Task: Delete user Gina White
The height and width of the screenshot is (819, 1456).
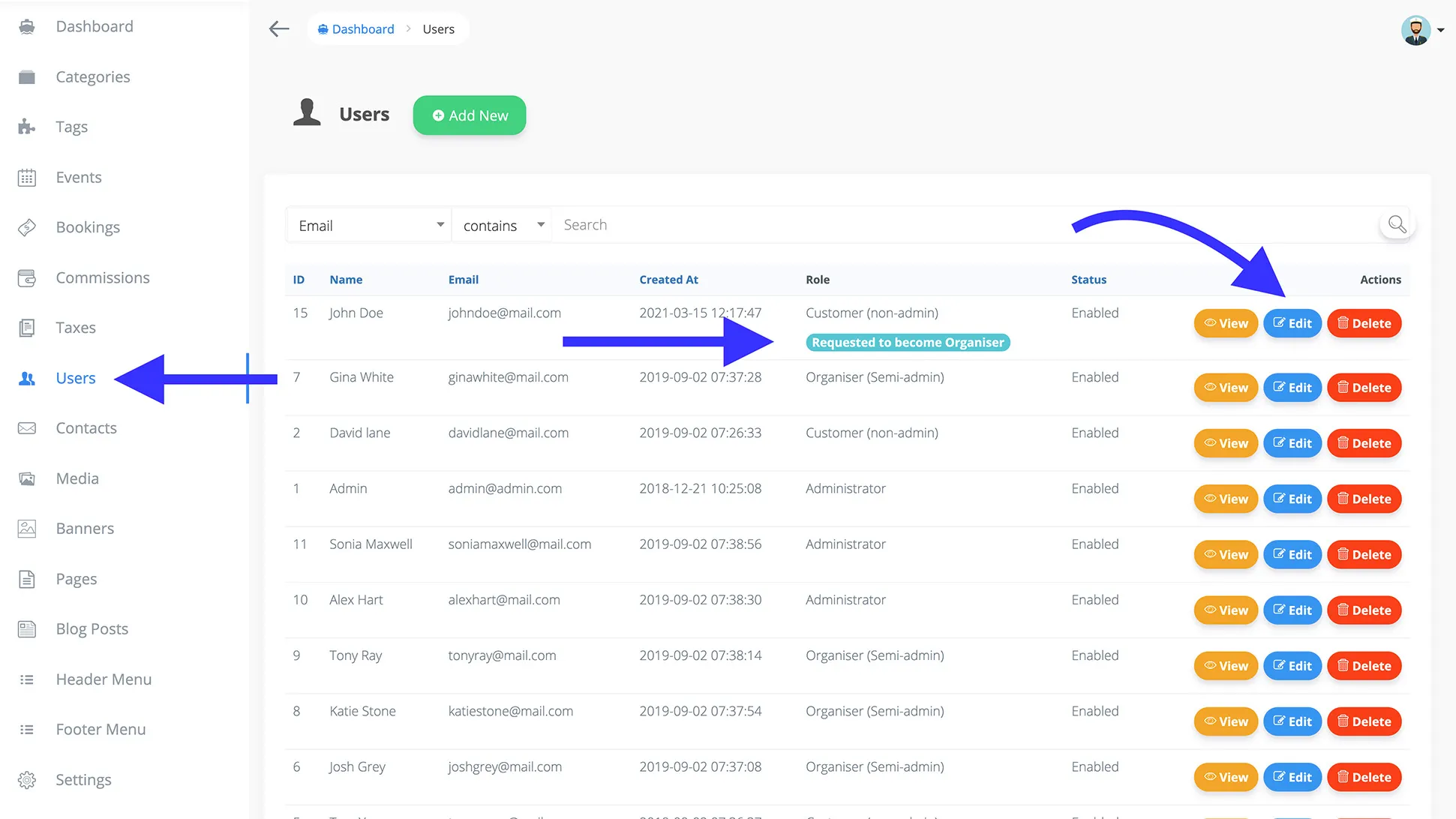Action: [x=1363, y=388]
